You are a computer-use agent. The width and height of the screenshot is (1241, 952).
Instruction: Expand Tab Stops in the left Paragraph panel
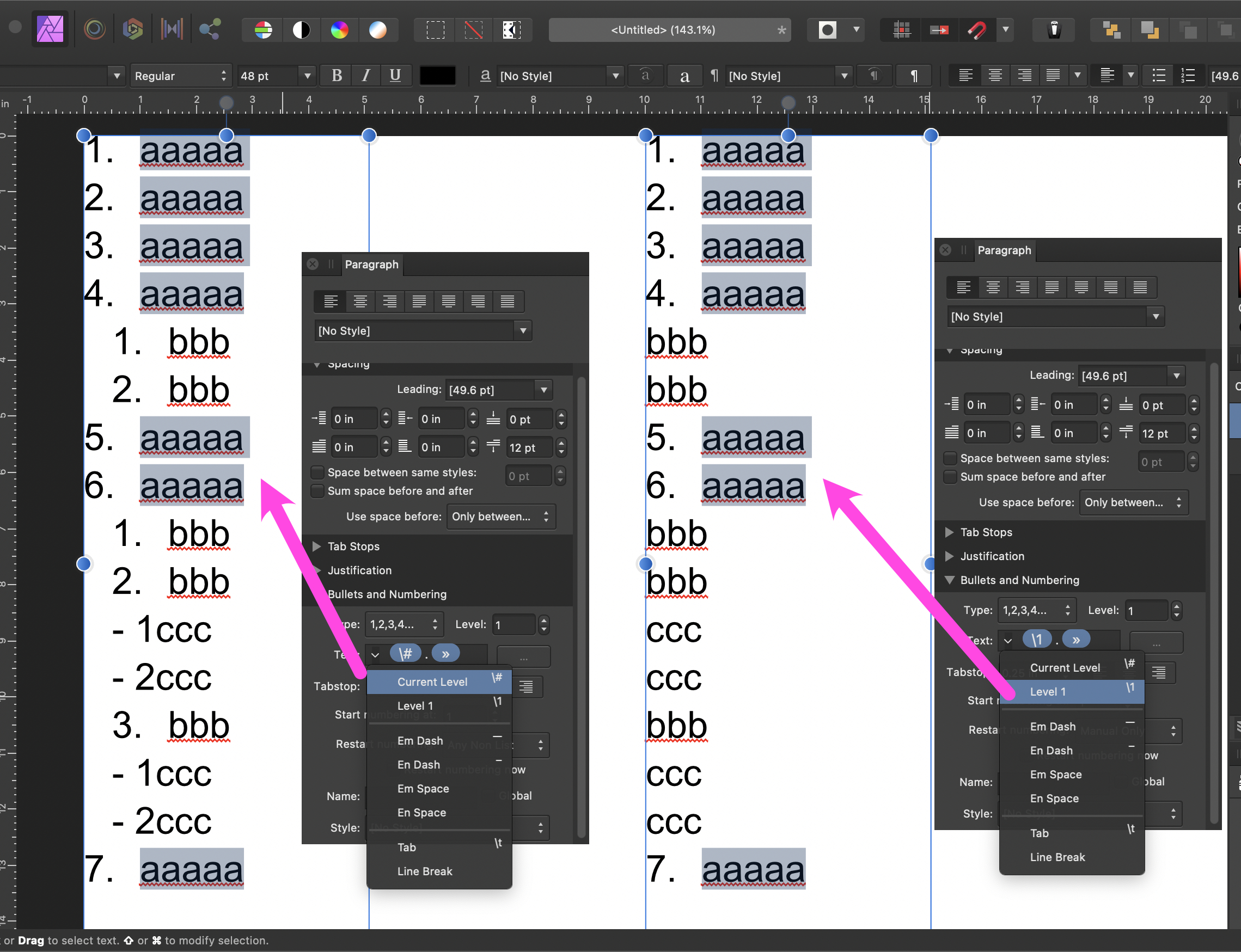coord(317,546)
